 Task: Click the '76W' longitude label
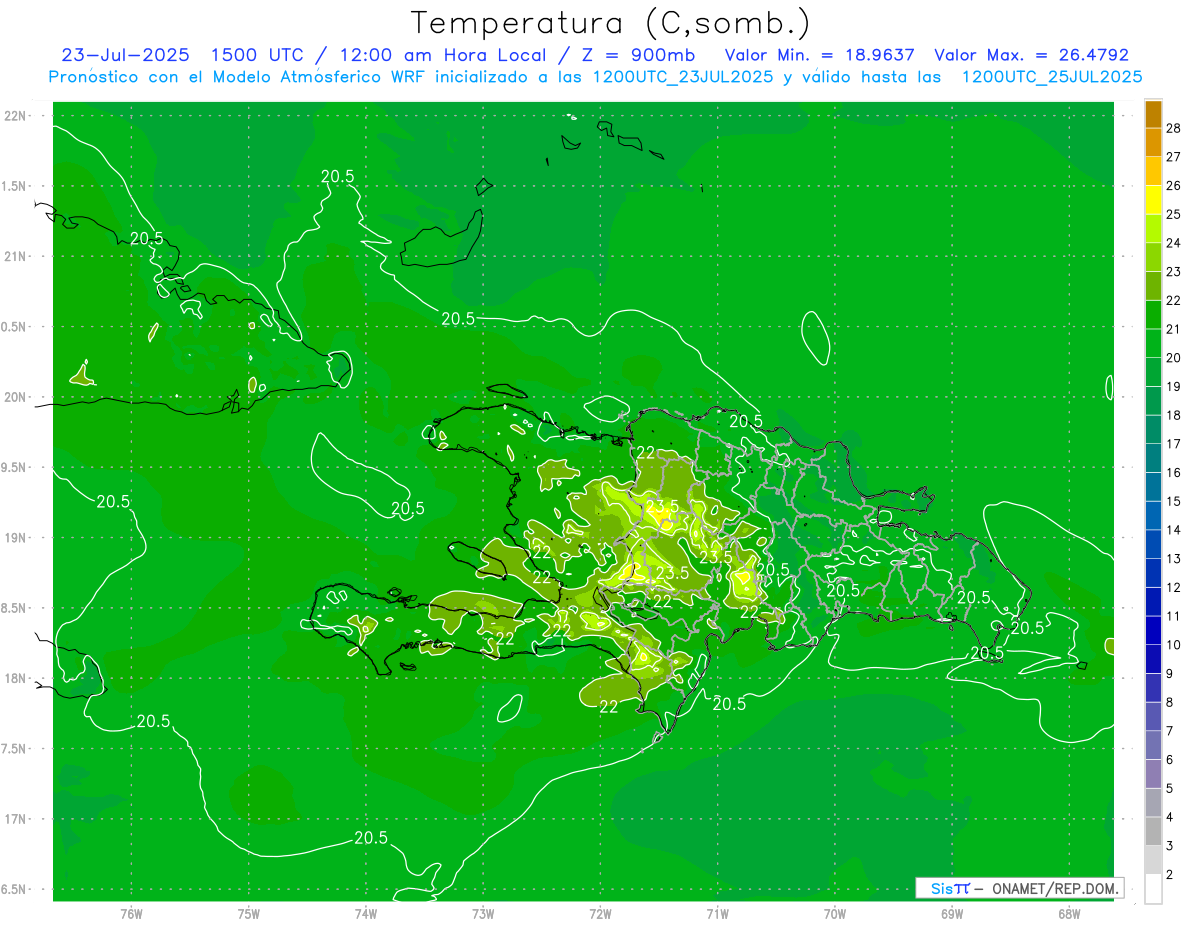131,914
